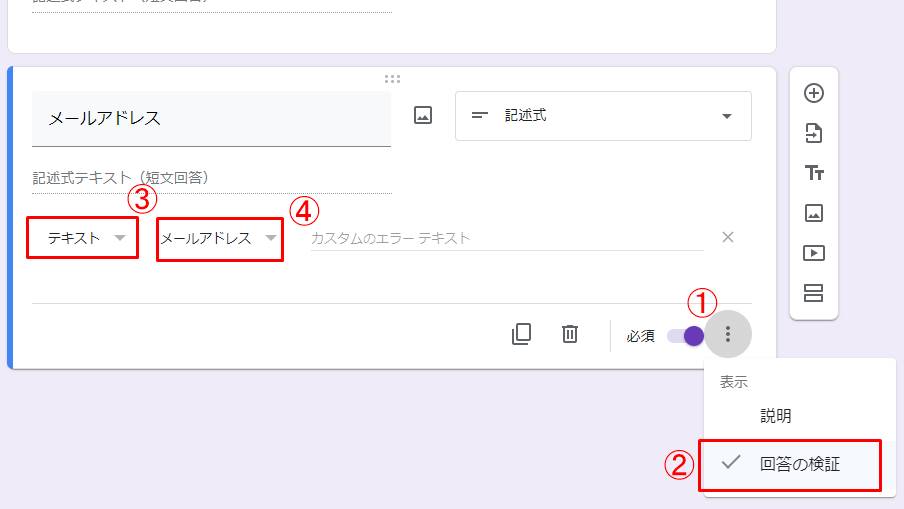904x509 pixels.
Task: Toggle the 必須 required switch
Action: pos(685,335)
